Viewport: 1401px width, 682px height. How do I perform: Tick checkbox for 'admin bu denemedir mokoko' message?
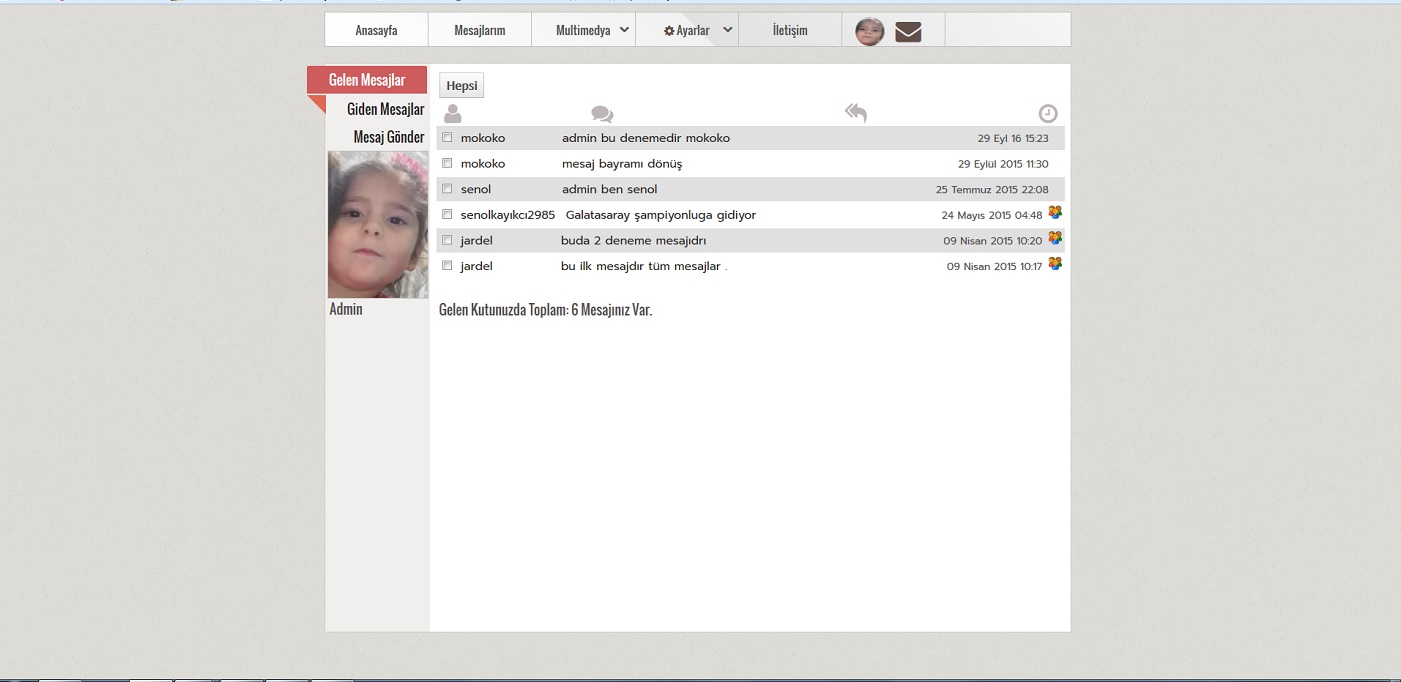(x=448, y=138)
